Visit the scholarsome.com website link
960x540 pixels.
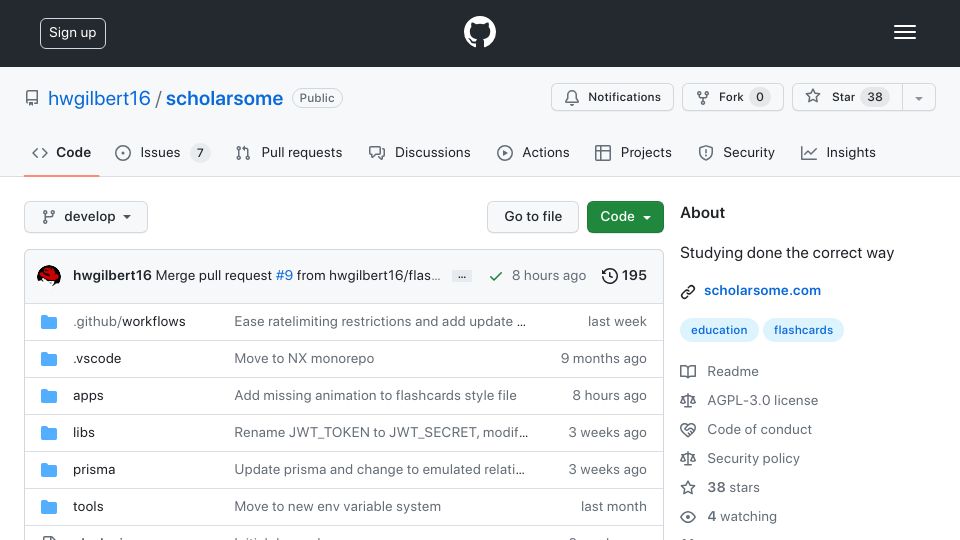tap(762, 290)
